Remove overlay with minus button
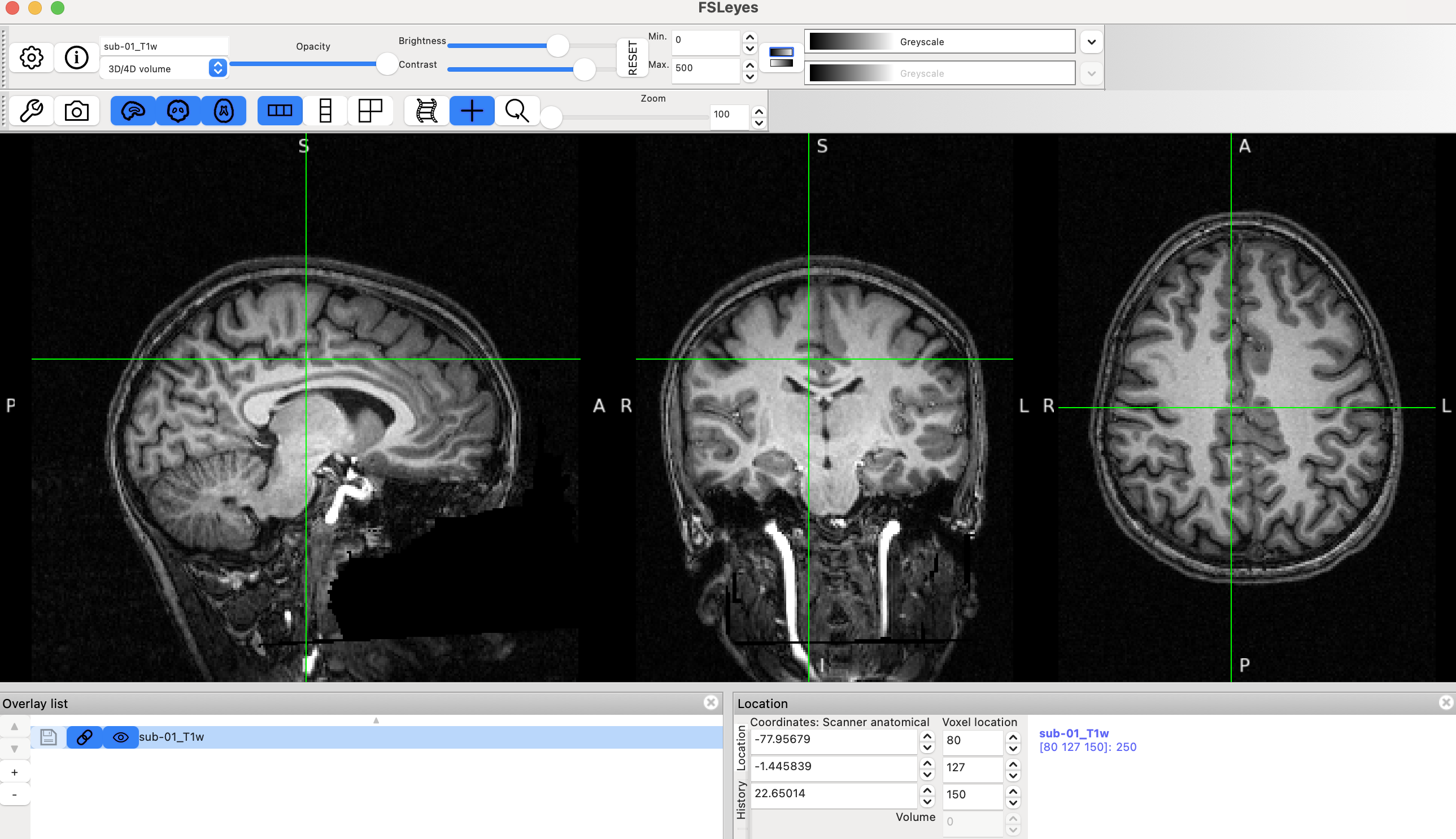 pos(15,794)
